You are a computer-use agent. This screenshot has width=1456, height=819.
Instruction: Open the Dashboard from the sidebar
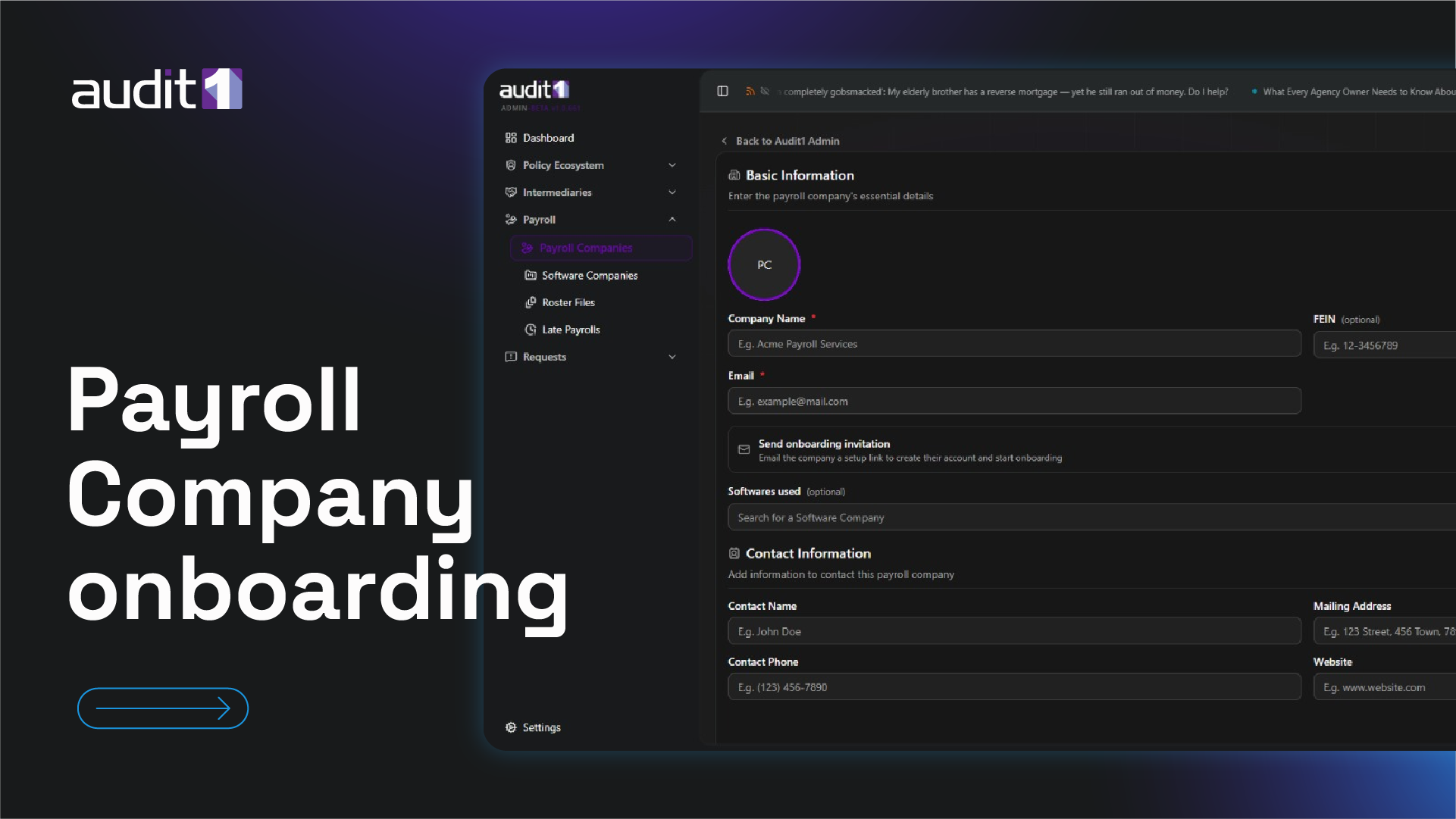[x=547, y=137]
